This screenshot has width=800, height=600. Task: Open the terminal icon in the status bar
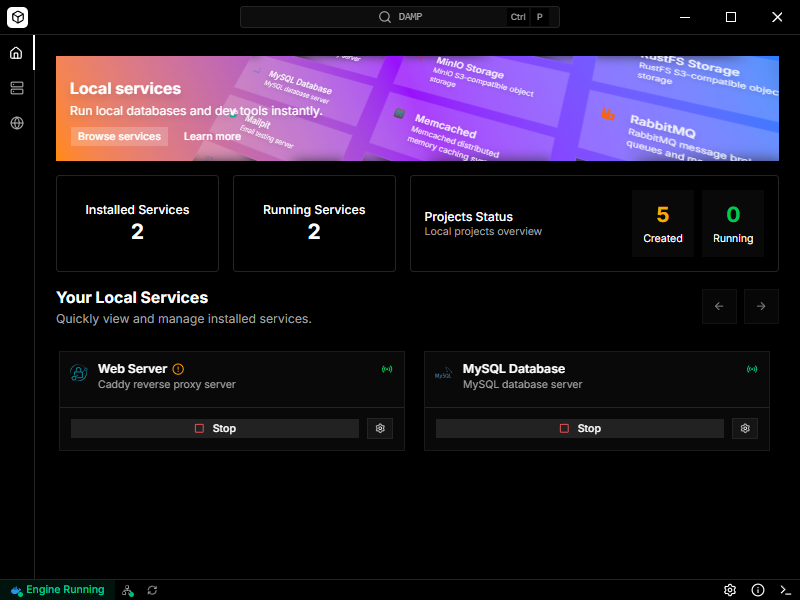784,590
